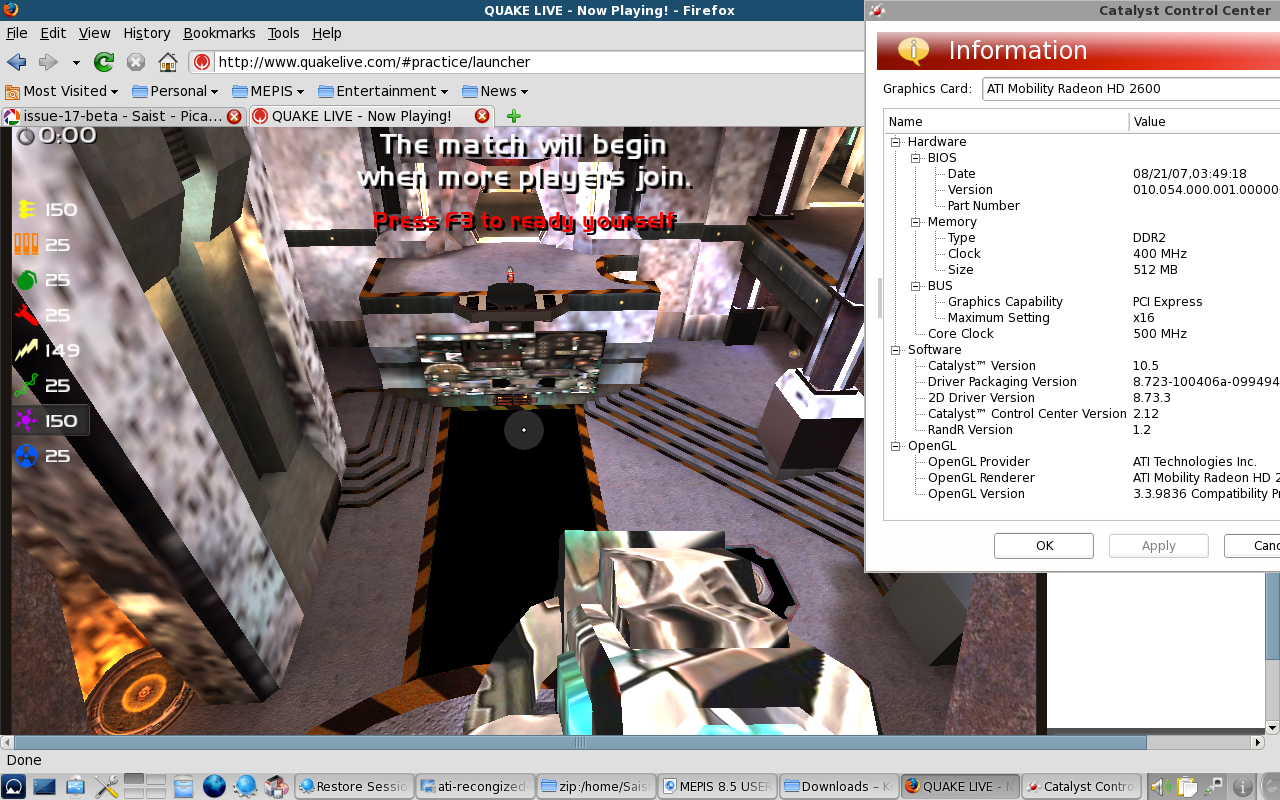This screenshot has height=800, width=1280.
Task: Select the Driver Packaging Version row
Action: 1083,382
